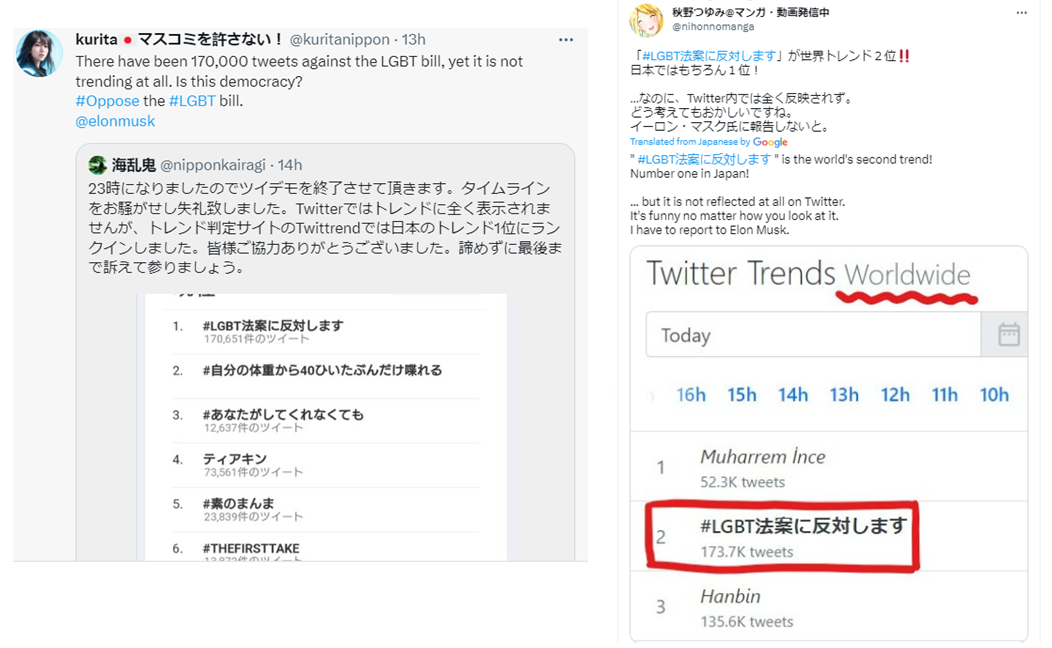Viewport: 1052px width, 648px height.
Task: Click trend 1 #LGBT法案に反対します in the Japan list
Action: coord(273,325)
